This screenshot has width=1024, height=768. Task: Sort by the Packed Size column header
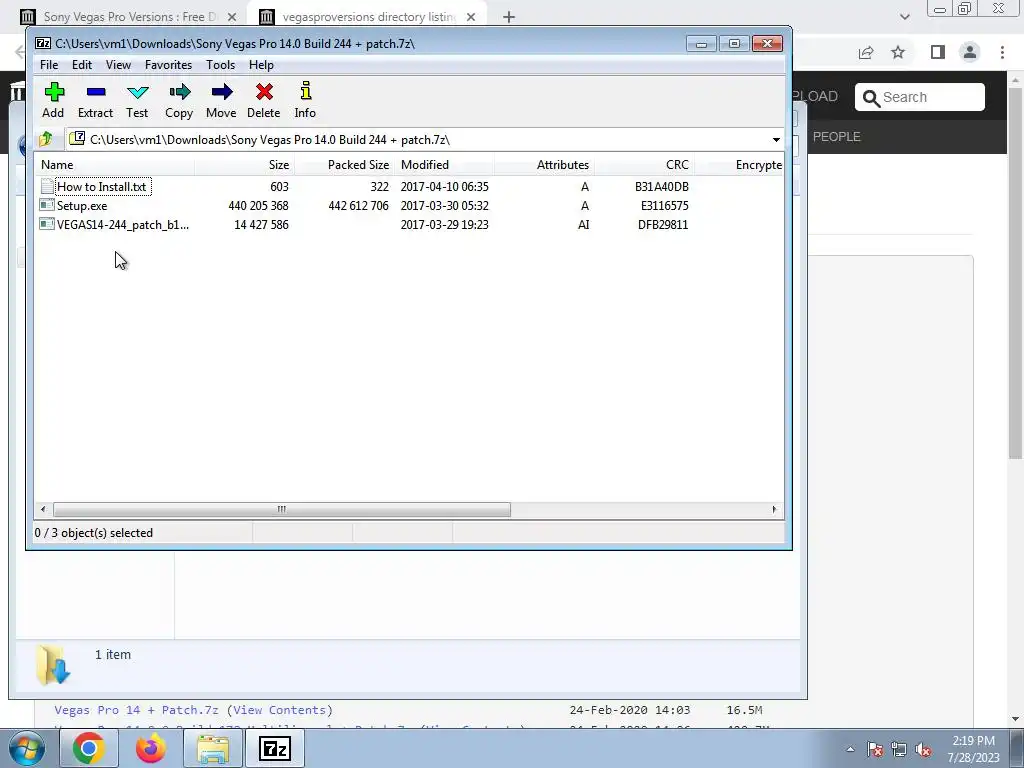[x=344, y=165]
